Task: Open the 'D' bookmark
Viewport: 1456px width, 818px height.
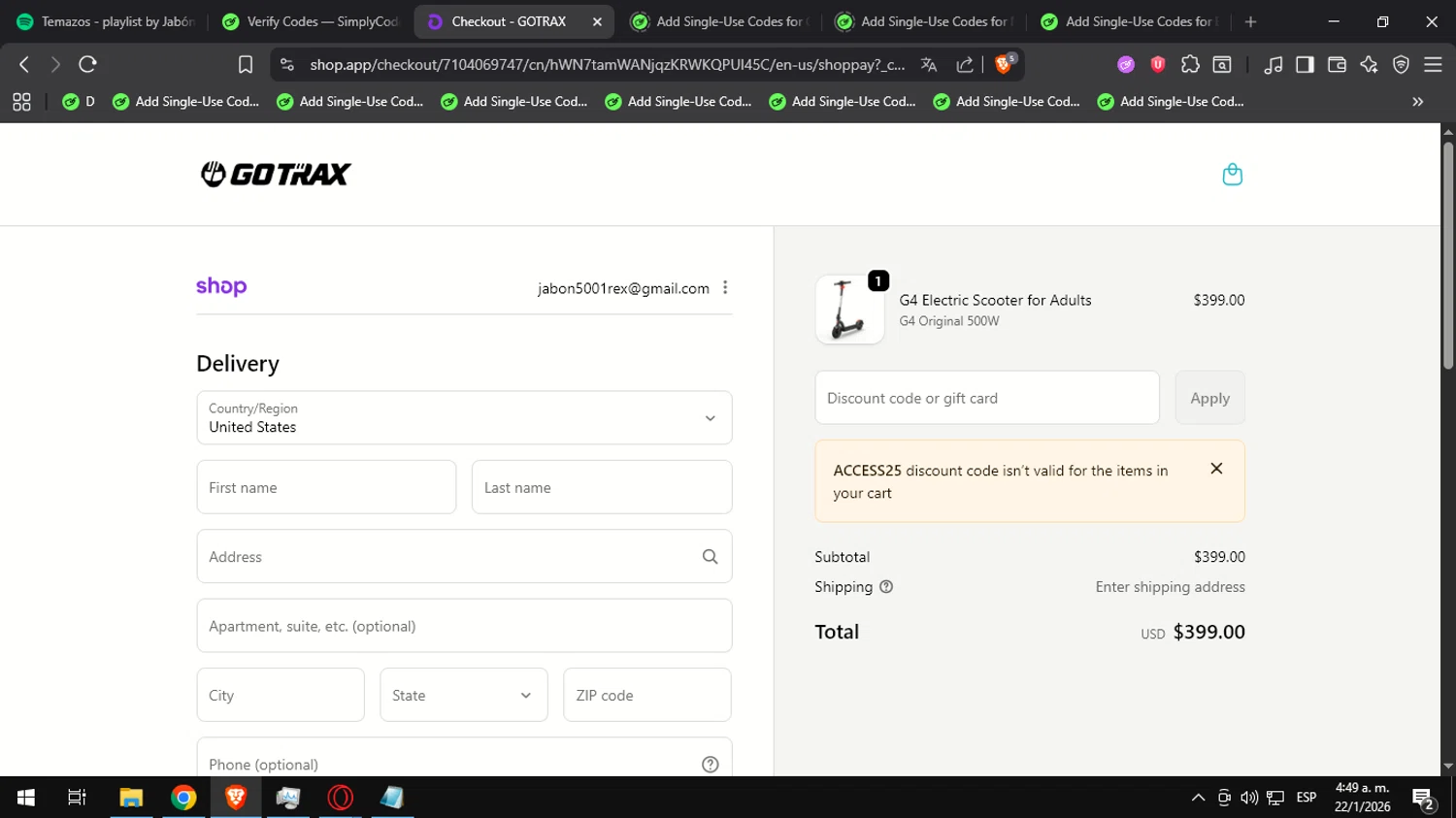Action: (79, 101)
